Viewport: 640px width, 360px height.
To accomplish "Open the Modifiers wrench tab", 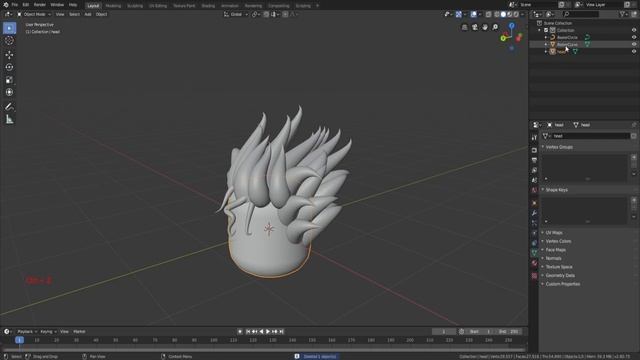I will 534,213.
